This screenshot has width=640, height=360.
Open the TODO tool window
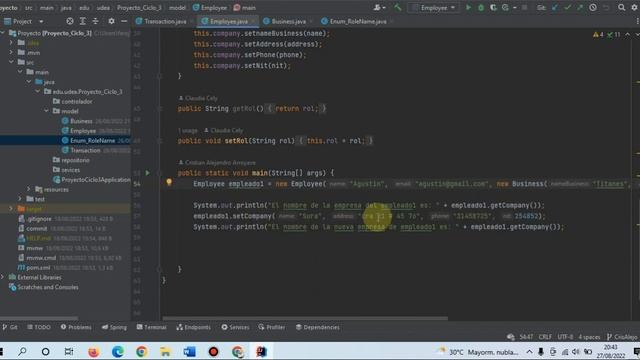click(39, 327)
